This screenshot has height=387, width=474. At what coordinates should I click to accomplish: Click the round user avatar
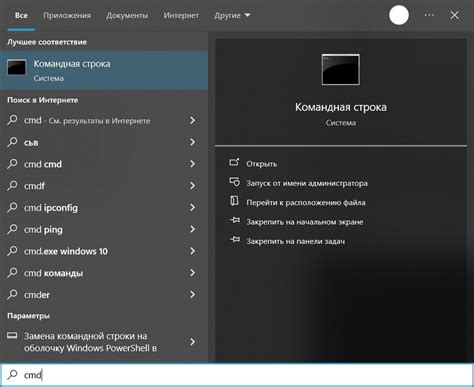[x=399, y=15]
